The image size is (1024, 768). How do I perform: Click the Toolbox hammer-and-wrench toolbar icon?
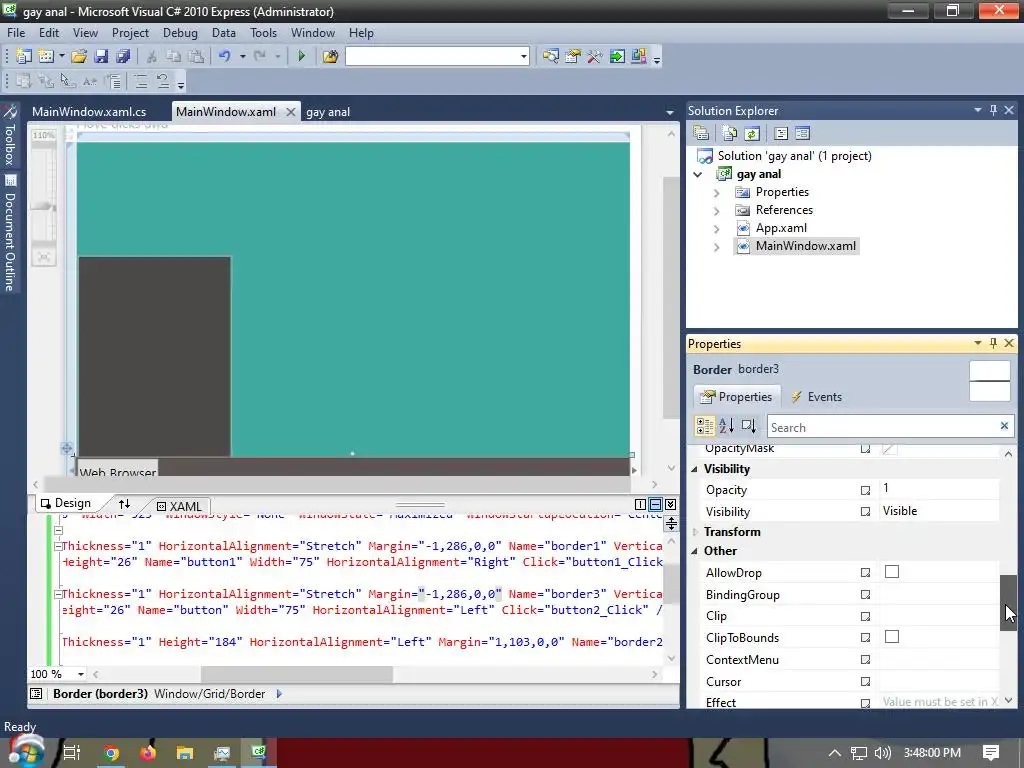click(594, 57)
